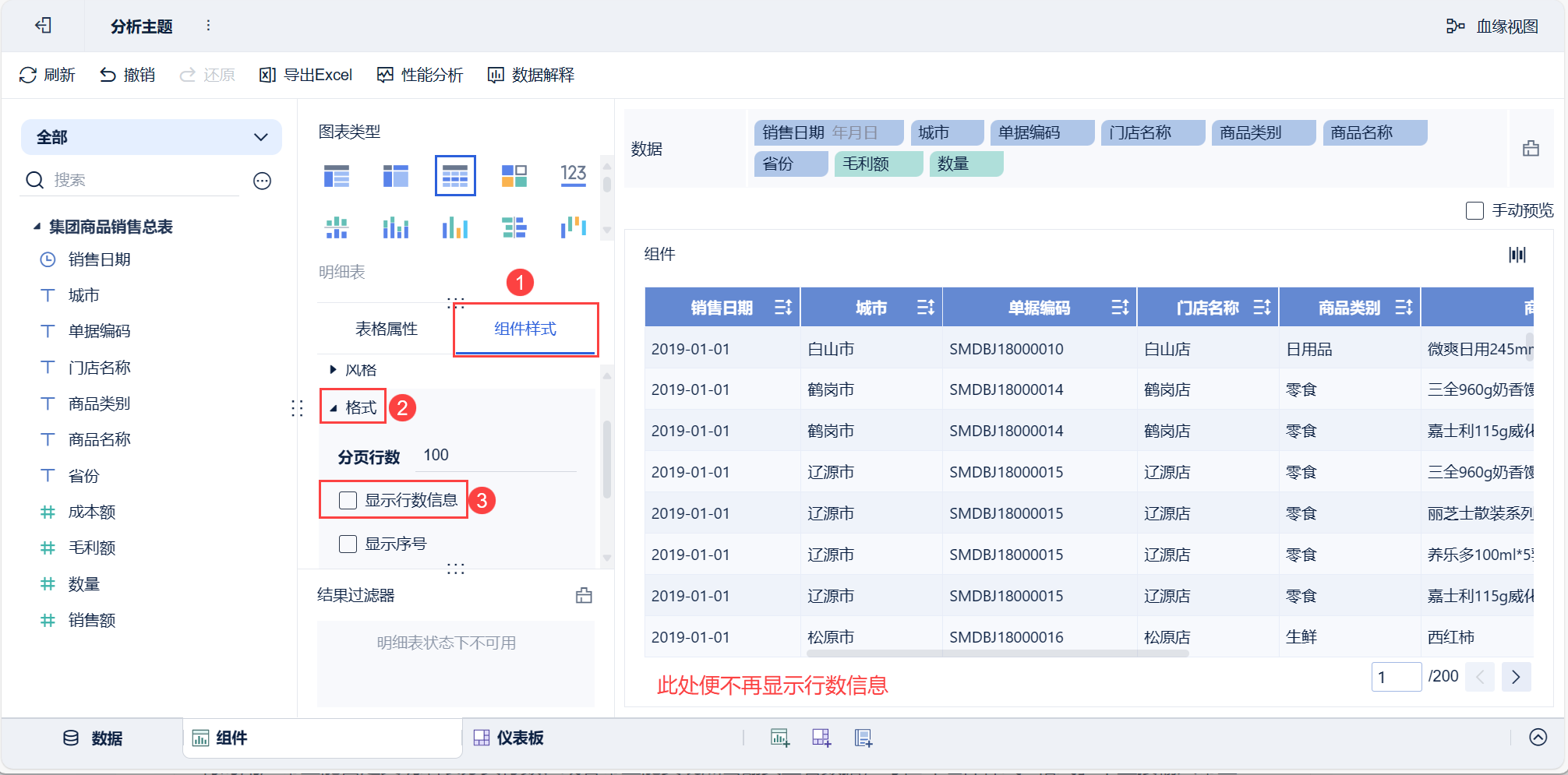
Task: Click the component column-width adjust icon
Action: (1517, 255)
